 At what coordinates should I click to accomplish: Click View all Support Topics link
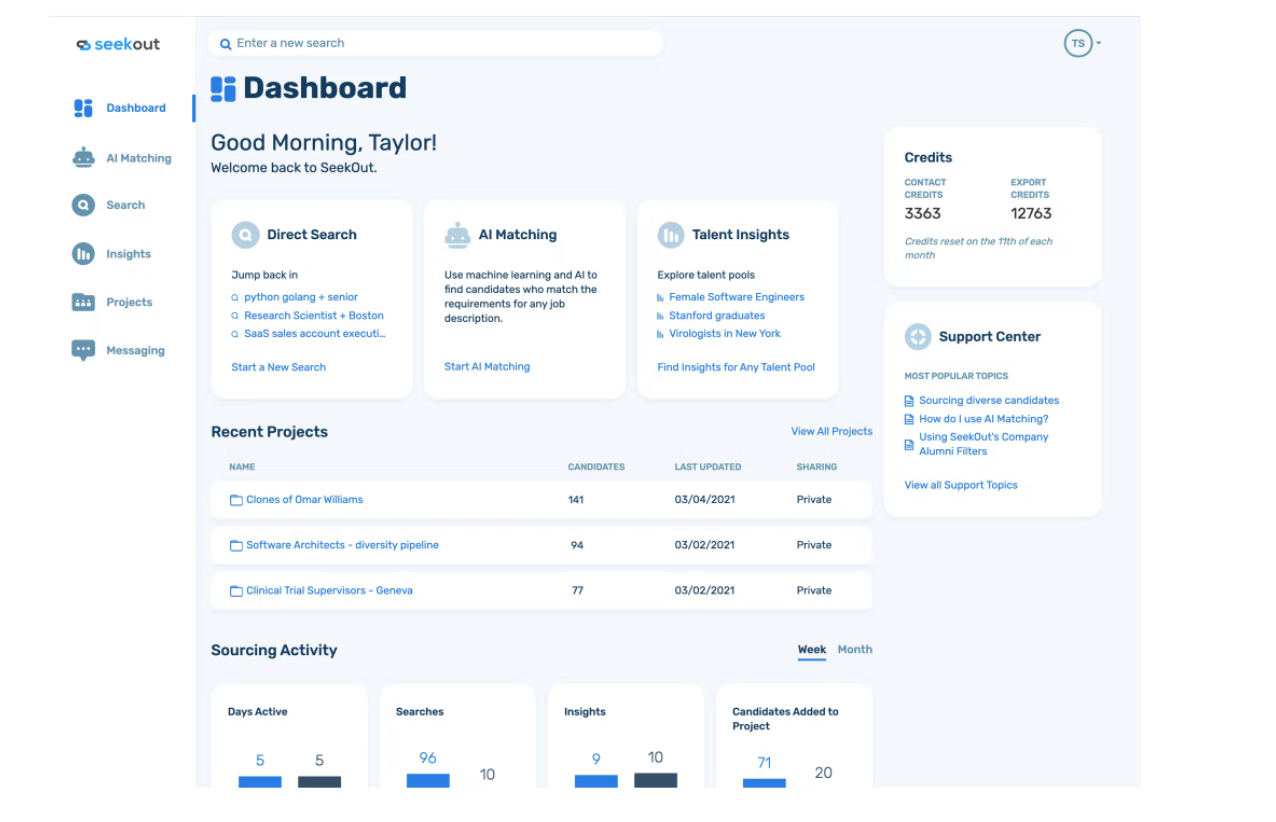961,485
